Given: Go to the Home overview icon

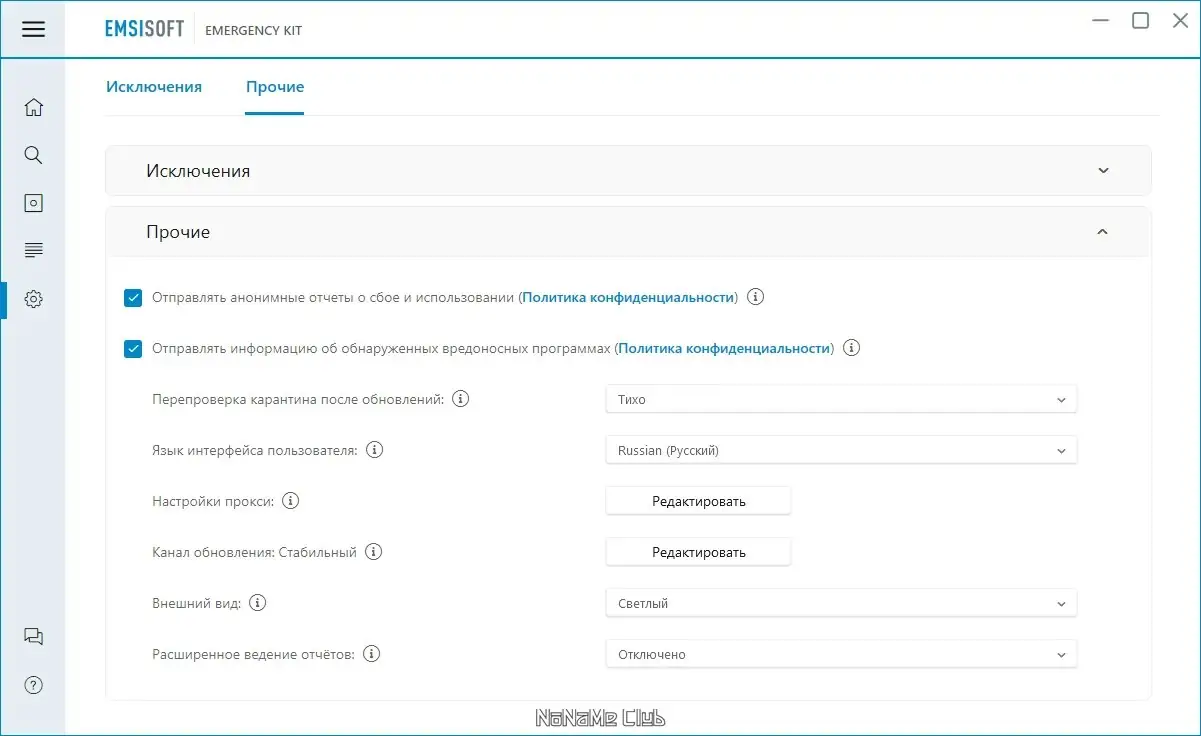Looking at the screenshot, I should (33, 107).
